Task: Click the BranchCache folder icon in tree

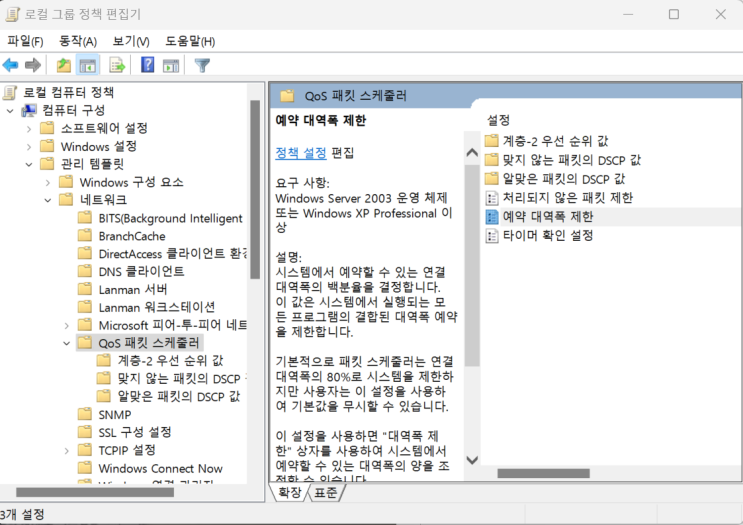Action: tap(85, 235)
